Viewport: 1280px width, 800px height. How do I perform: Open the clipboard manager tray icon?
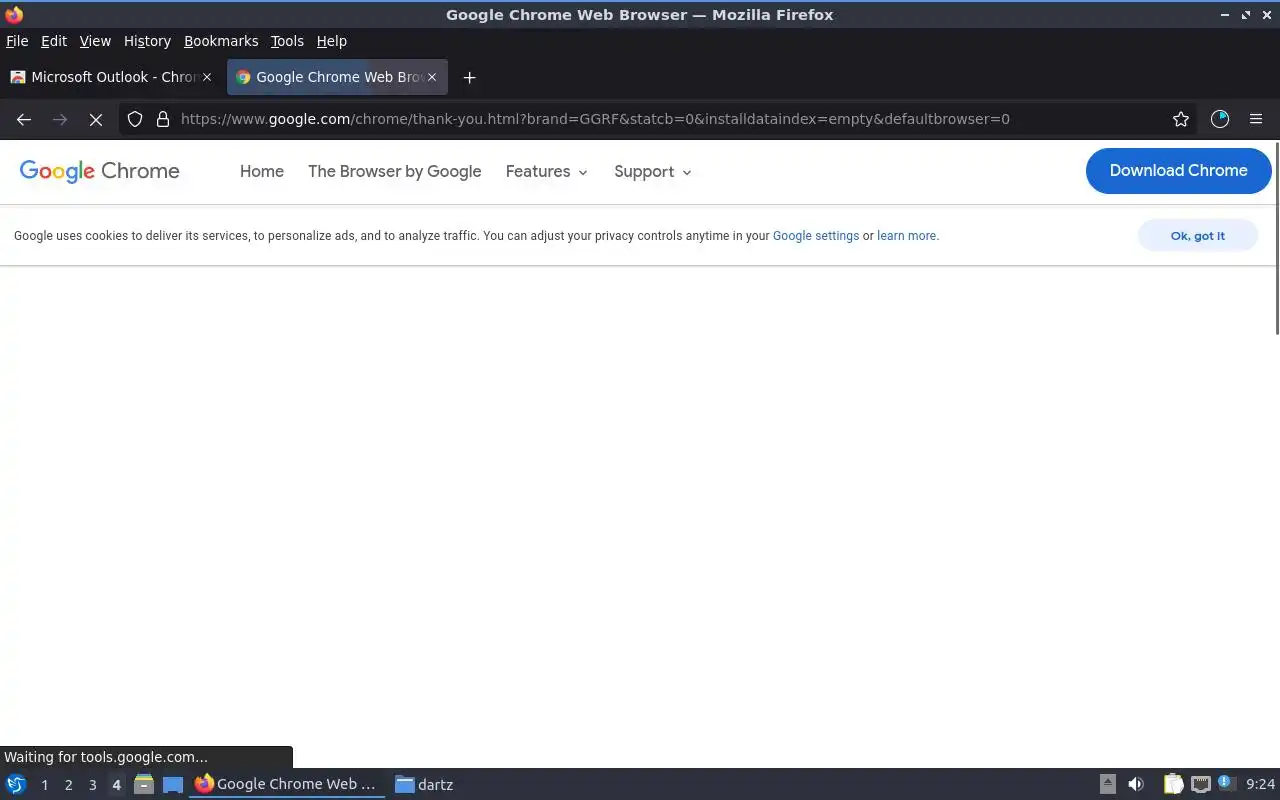[x=1173, y=784]
